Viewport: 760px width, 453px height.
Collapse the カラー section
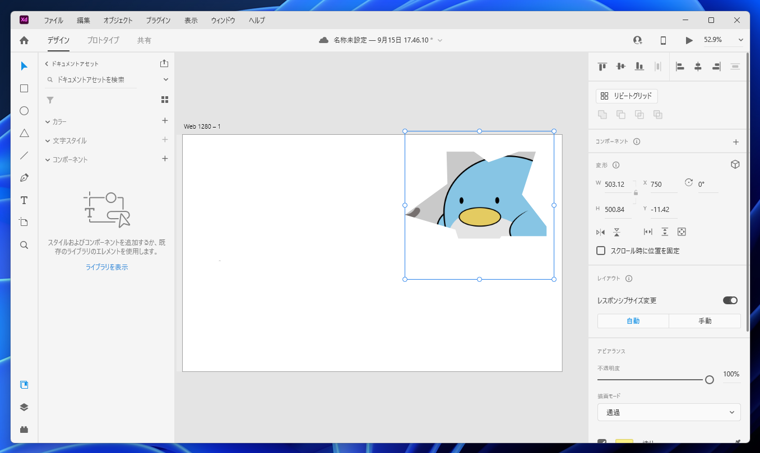[48, 122]
